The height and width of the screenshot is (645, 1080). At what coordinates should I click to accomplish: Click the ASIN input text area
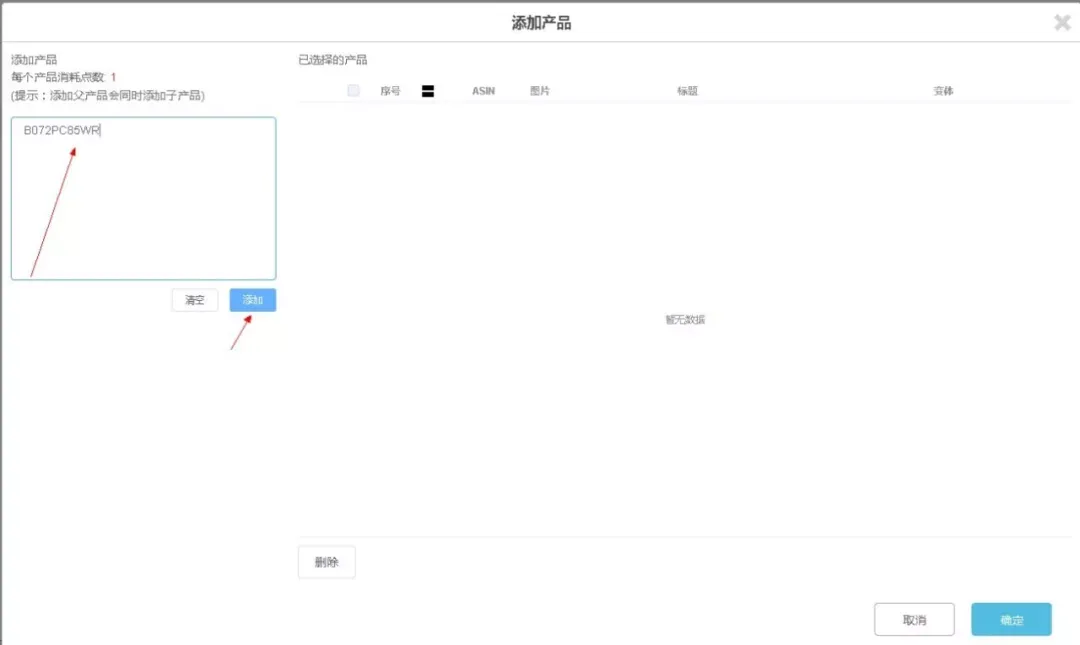(x=143, y=198)
